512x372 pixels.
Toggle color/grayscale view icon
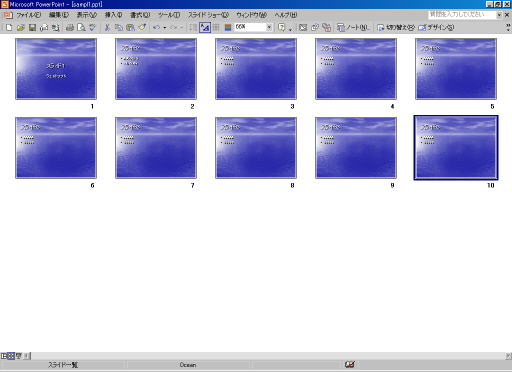[228, 27]
